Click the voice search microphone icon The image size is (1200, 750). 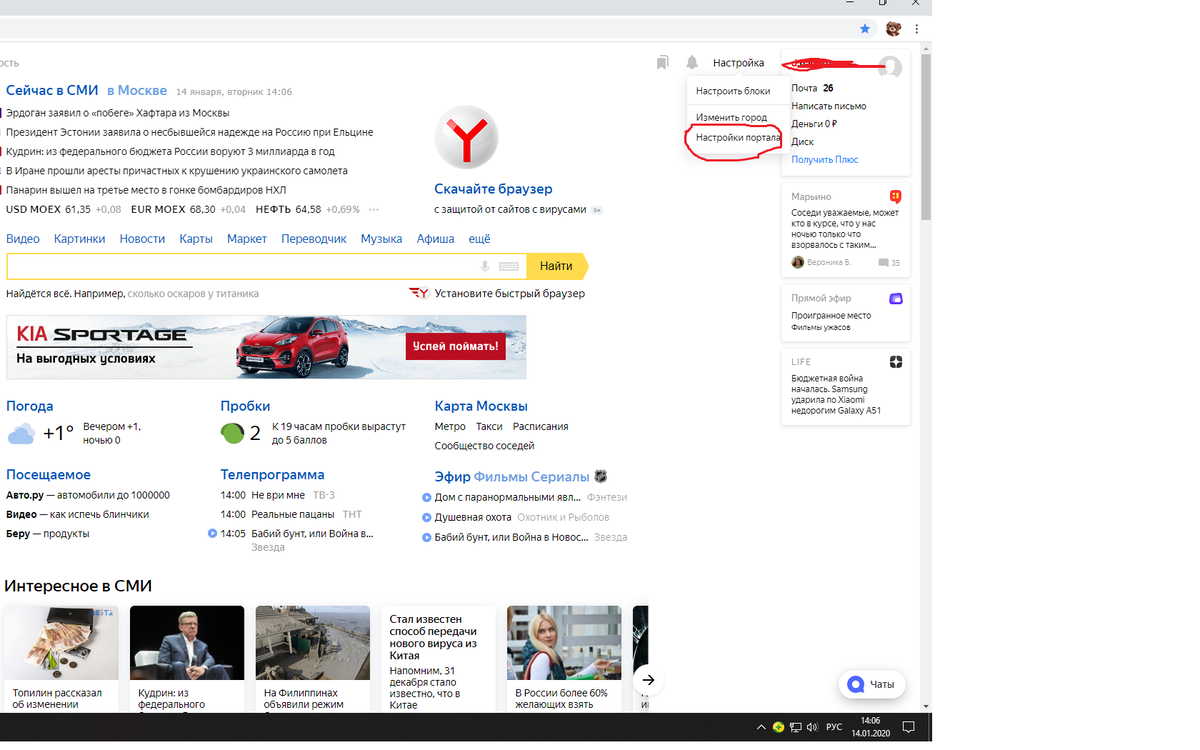click(485, 266)
